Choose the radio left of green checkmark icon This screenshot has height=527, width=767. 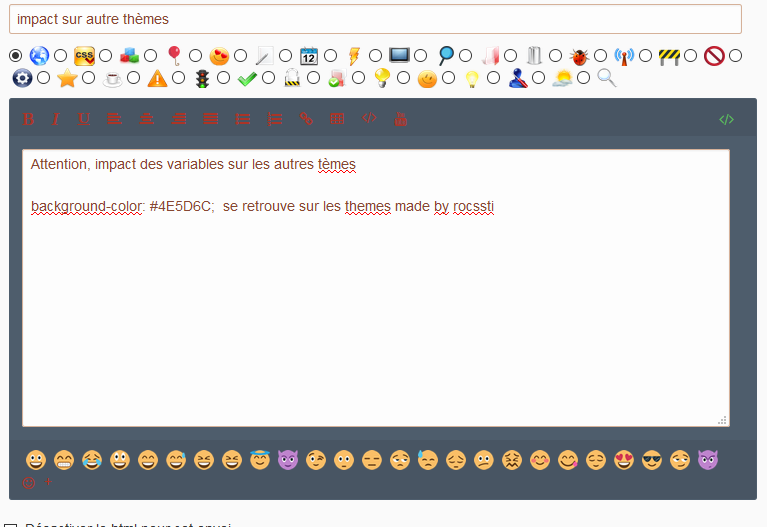(224, 77)
